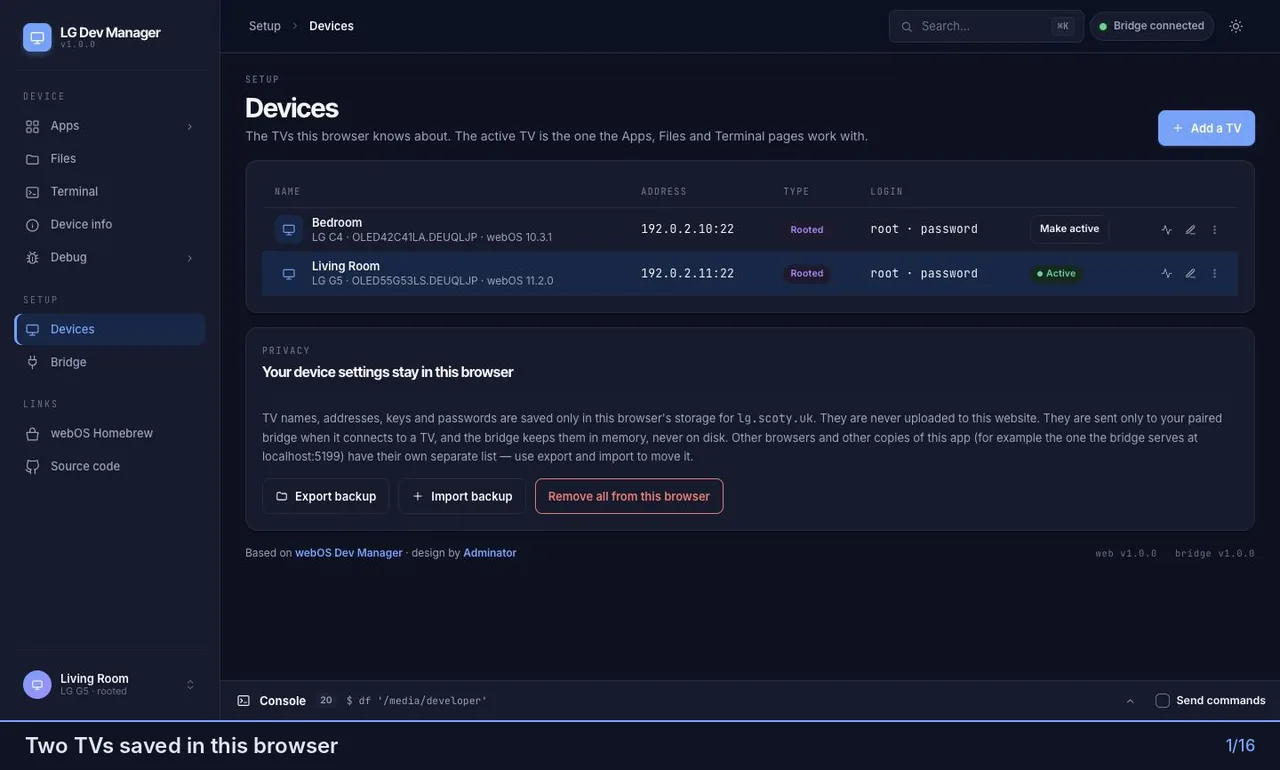Open the Bridge setup page
Image resolution: width=1280 pixels, height=770 pixels.
click(110, 362)
